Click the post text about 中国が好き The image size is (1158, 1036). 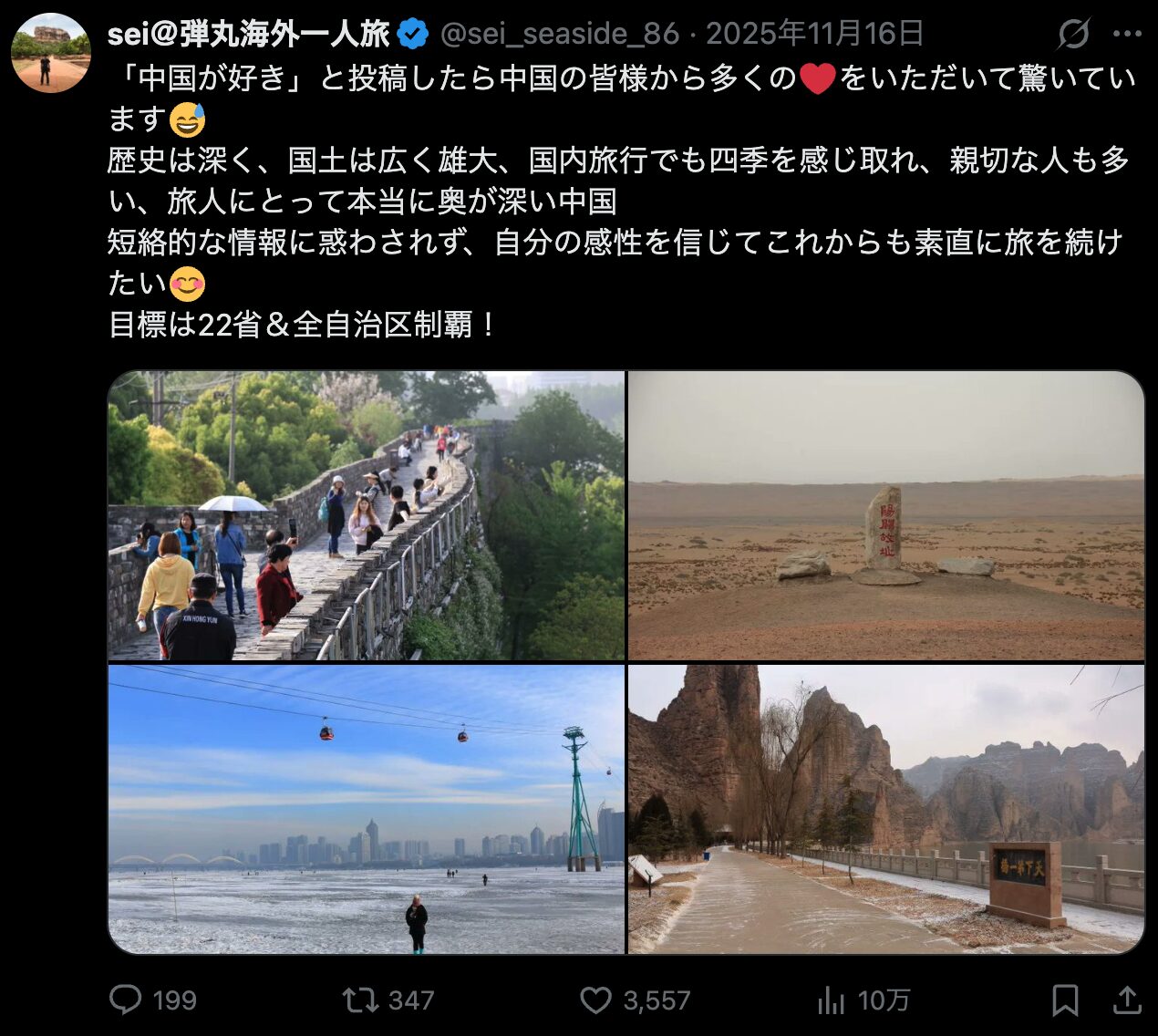pos(622,201)
